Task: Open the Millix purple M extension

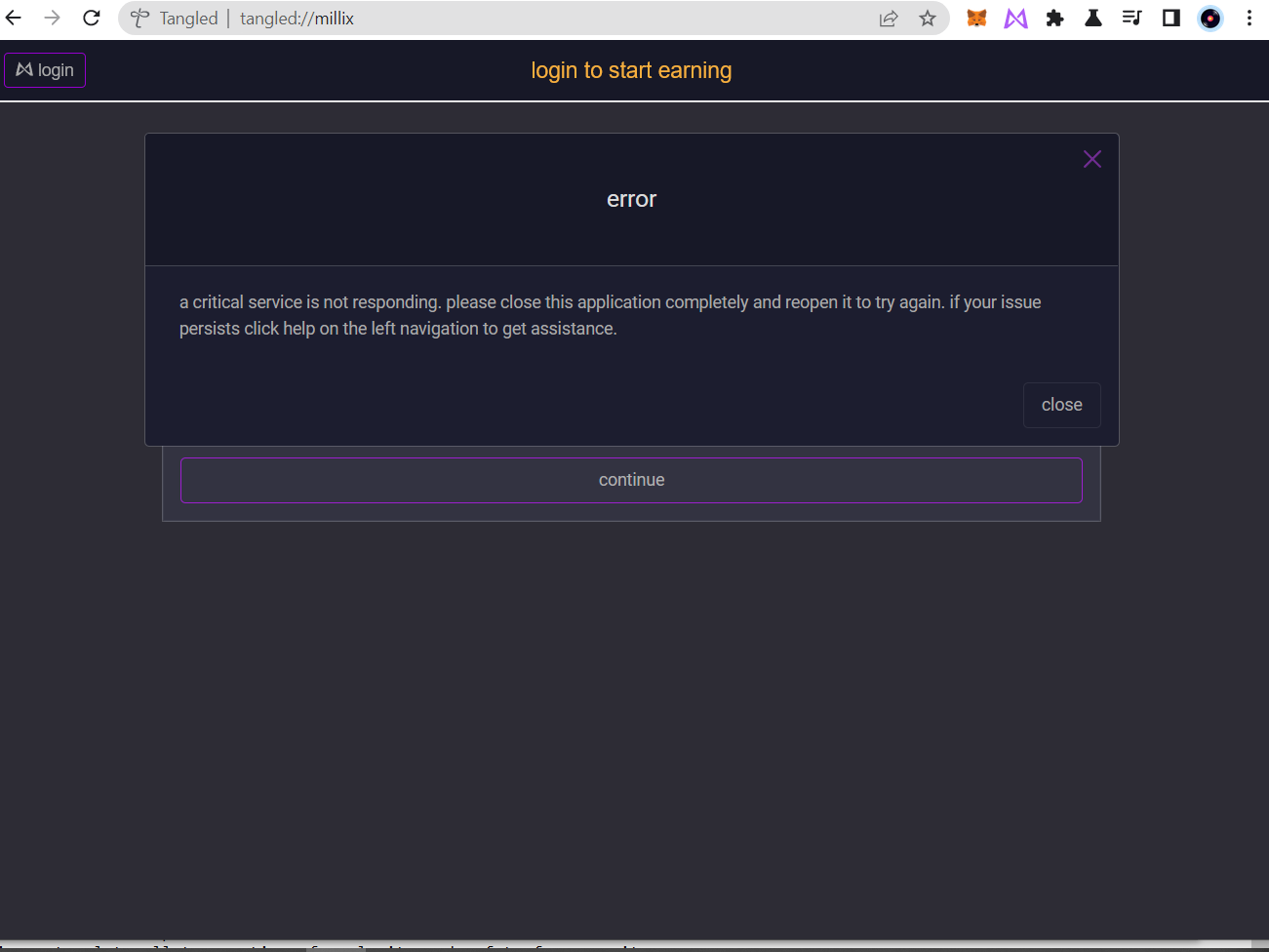Action: click(1015, 18)
